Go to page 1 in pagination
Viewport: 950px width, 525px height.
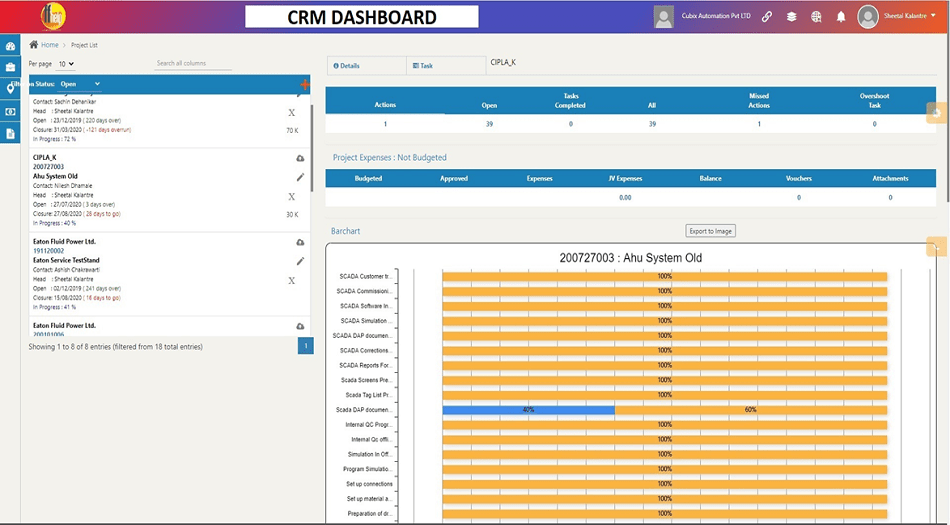coord(306,346)
